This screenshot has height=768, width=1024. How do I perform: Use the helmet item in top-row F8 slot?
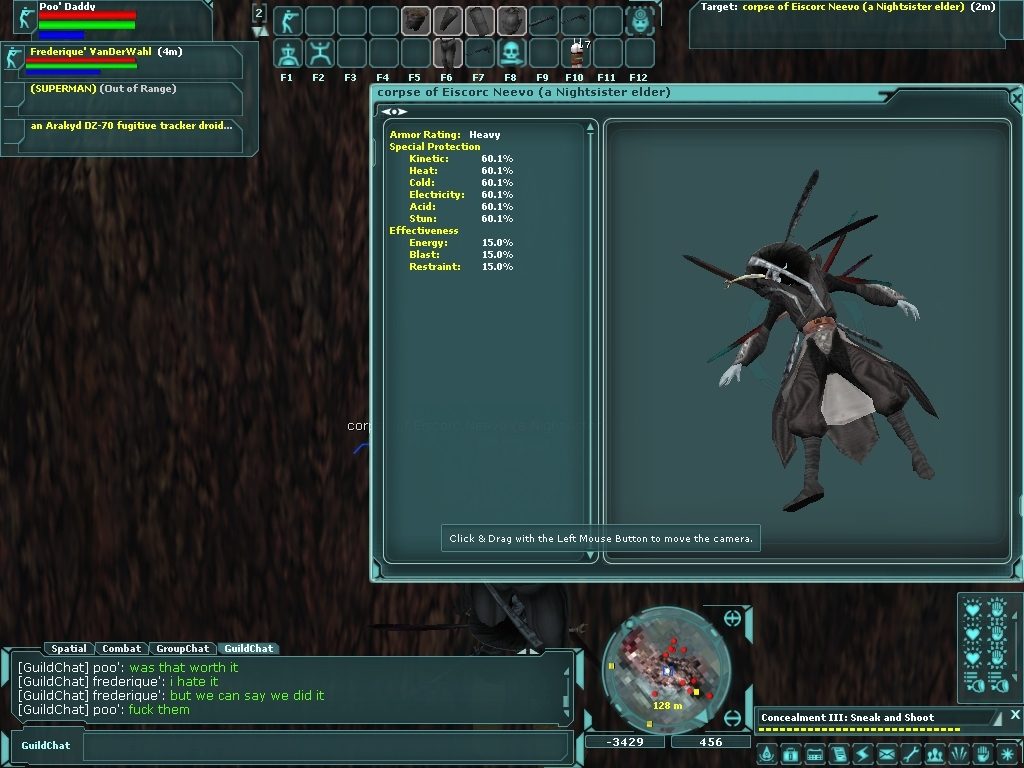click(x=511, y=21)
